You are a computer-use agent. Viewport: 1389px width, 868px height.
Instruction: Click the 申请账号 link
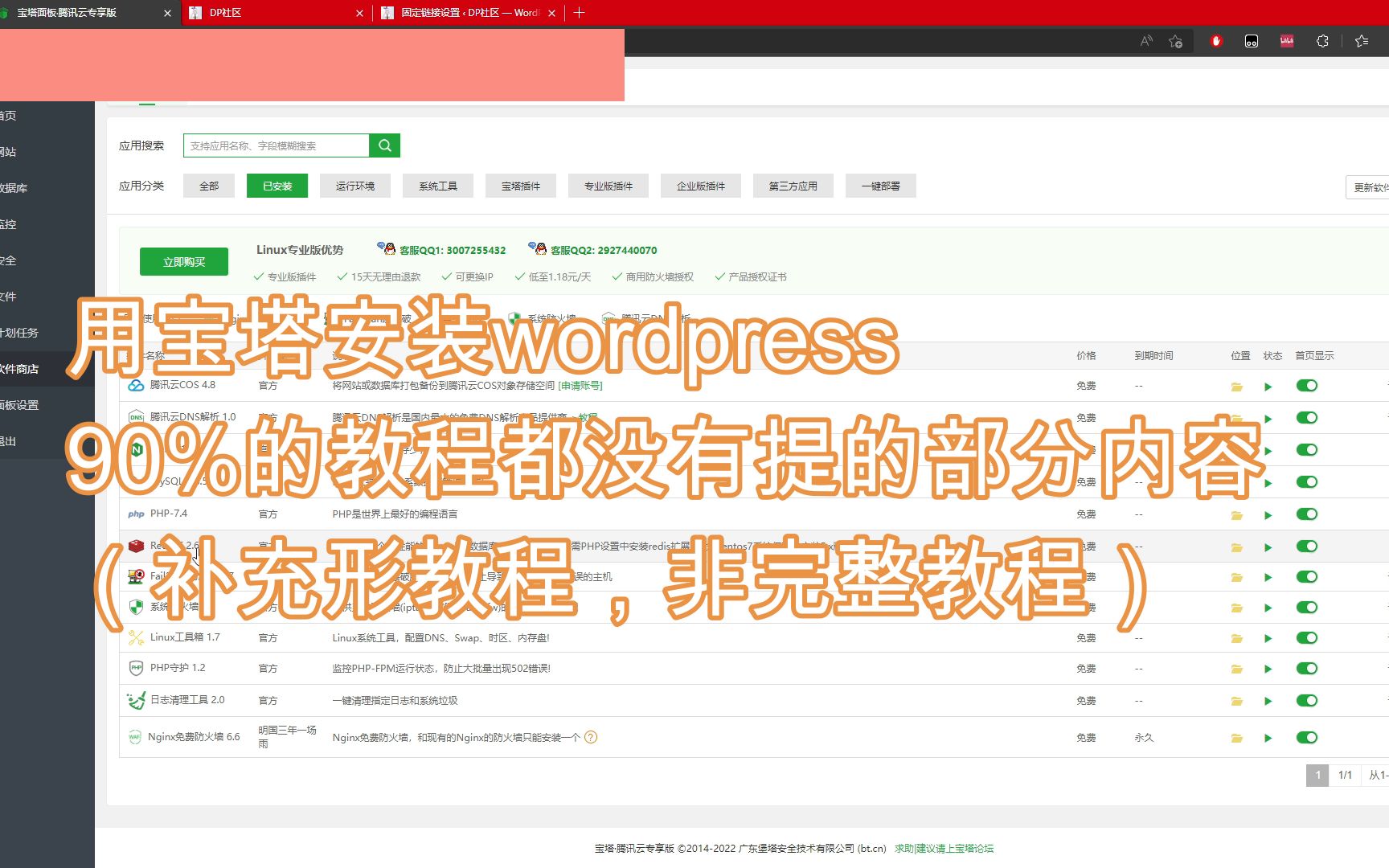click(x=580, y=386)
